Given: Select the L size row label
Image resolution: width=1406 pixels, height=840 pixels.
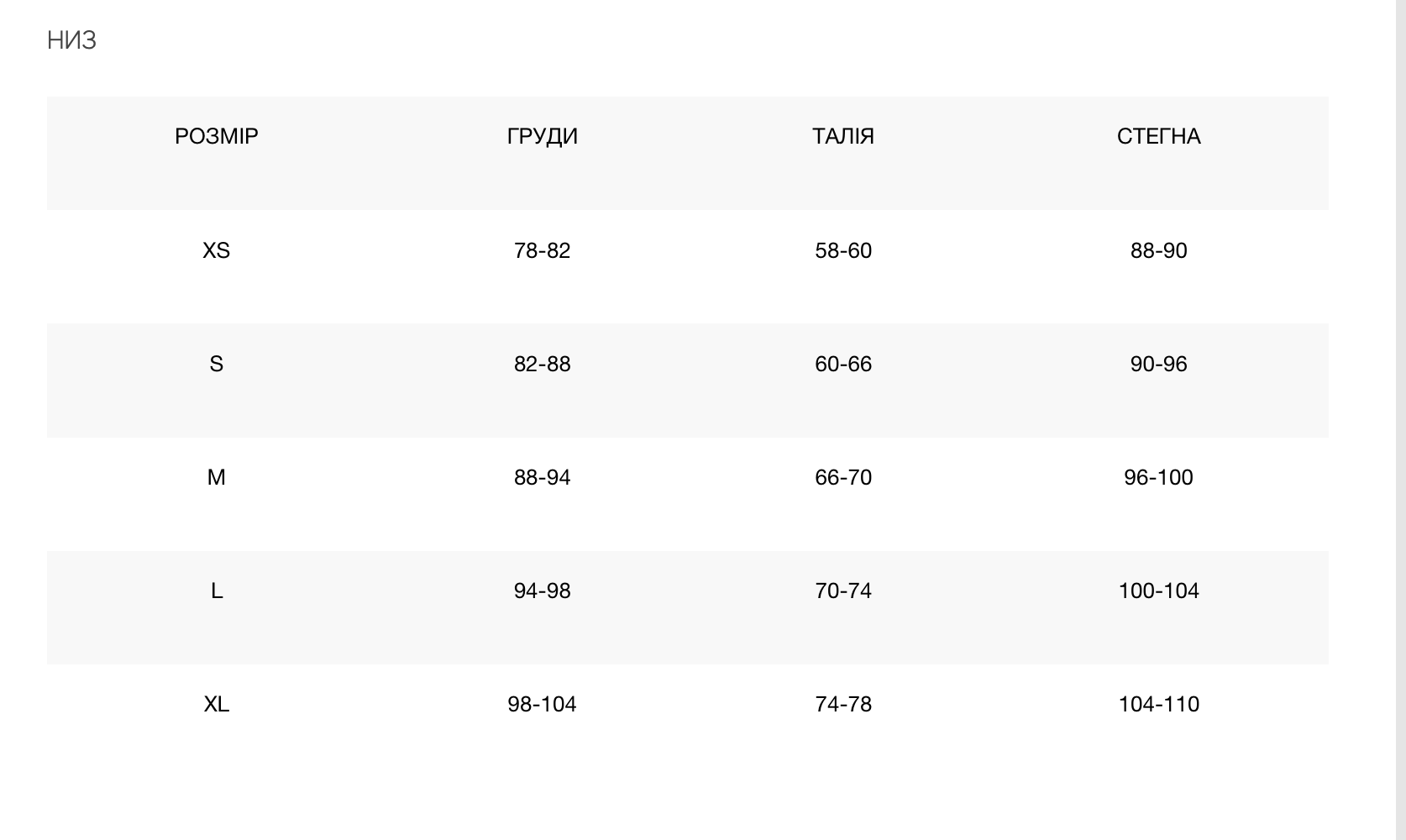Looking at the screenshot, I should (x=216, y=591).
